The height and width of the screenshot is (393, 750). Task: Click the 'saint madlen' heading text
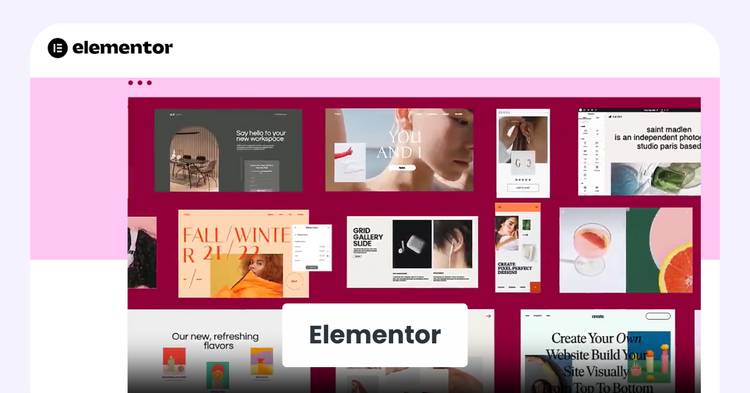coord(669,130)
